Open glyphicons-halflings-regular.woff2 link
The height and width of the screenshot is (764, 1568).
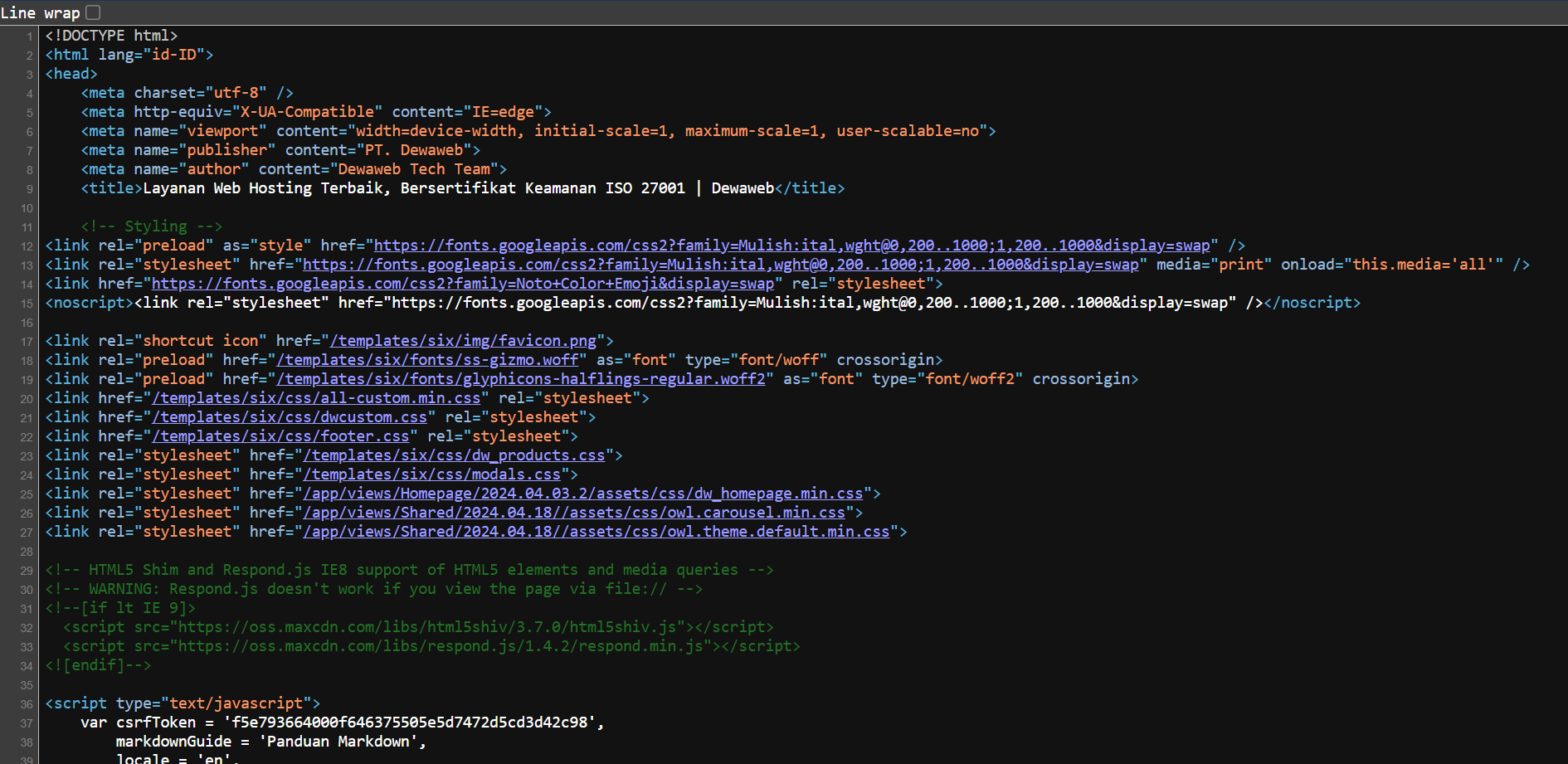coord(521,379)
